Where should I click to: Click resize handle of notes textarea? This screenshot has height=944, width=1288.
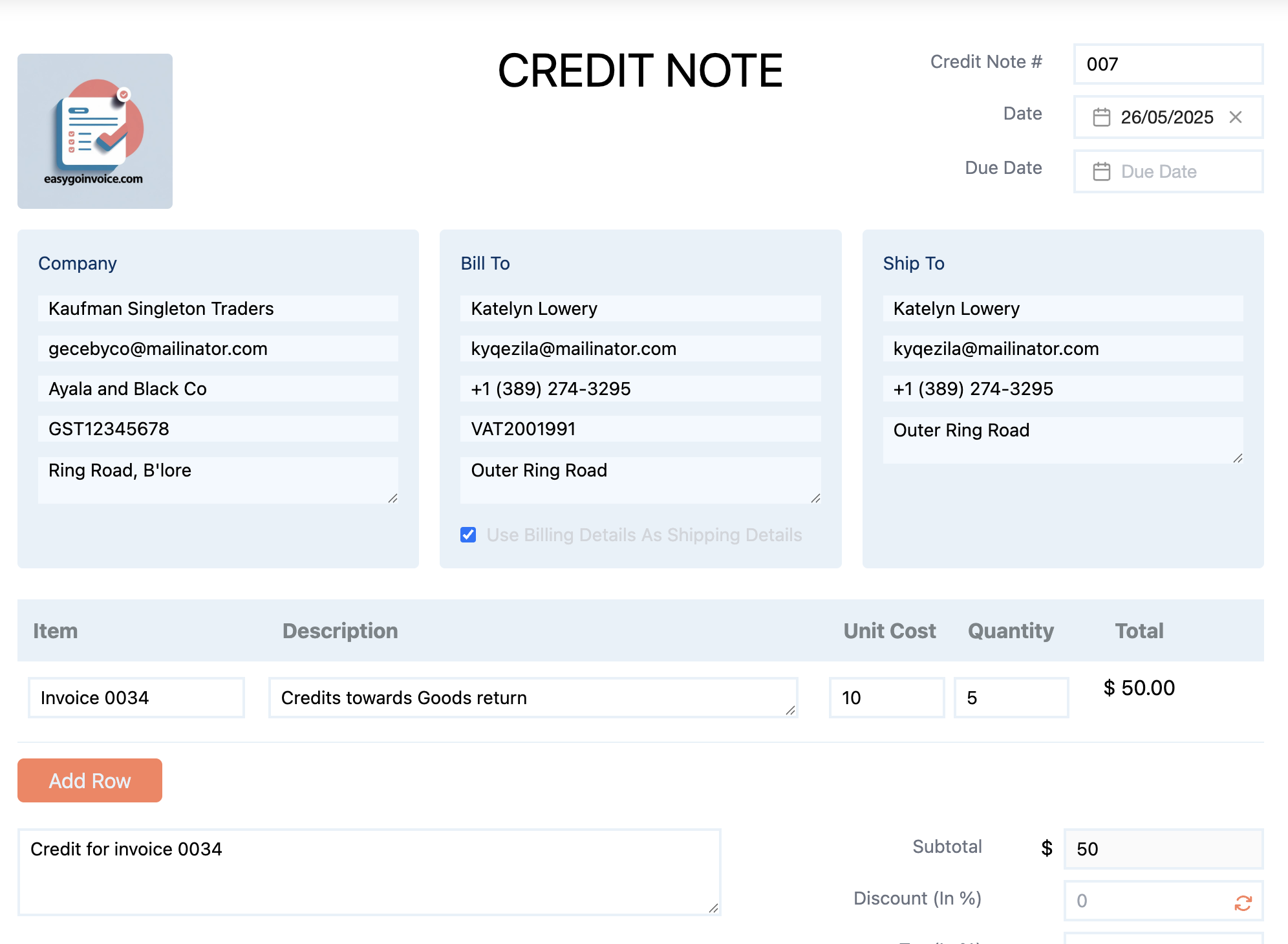(713, 908)
